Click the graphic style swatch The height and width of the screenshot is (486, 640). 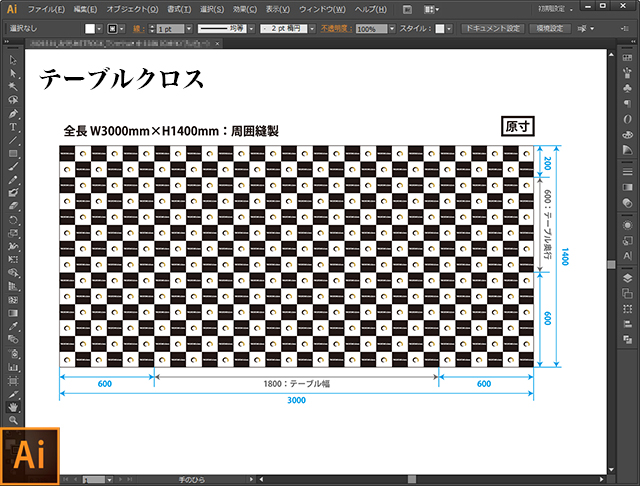(x=440, y=29)
